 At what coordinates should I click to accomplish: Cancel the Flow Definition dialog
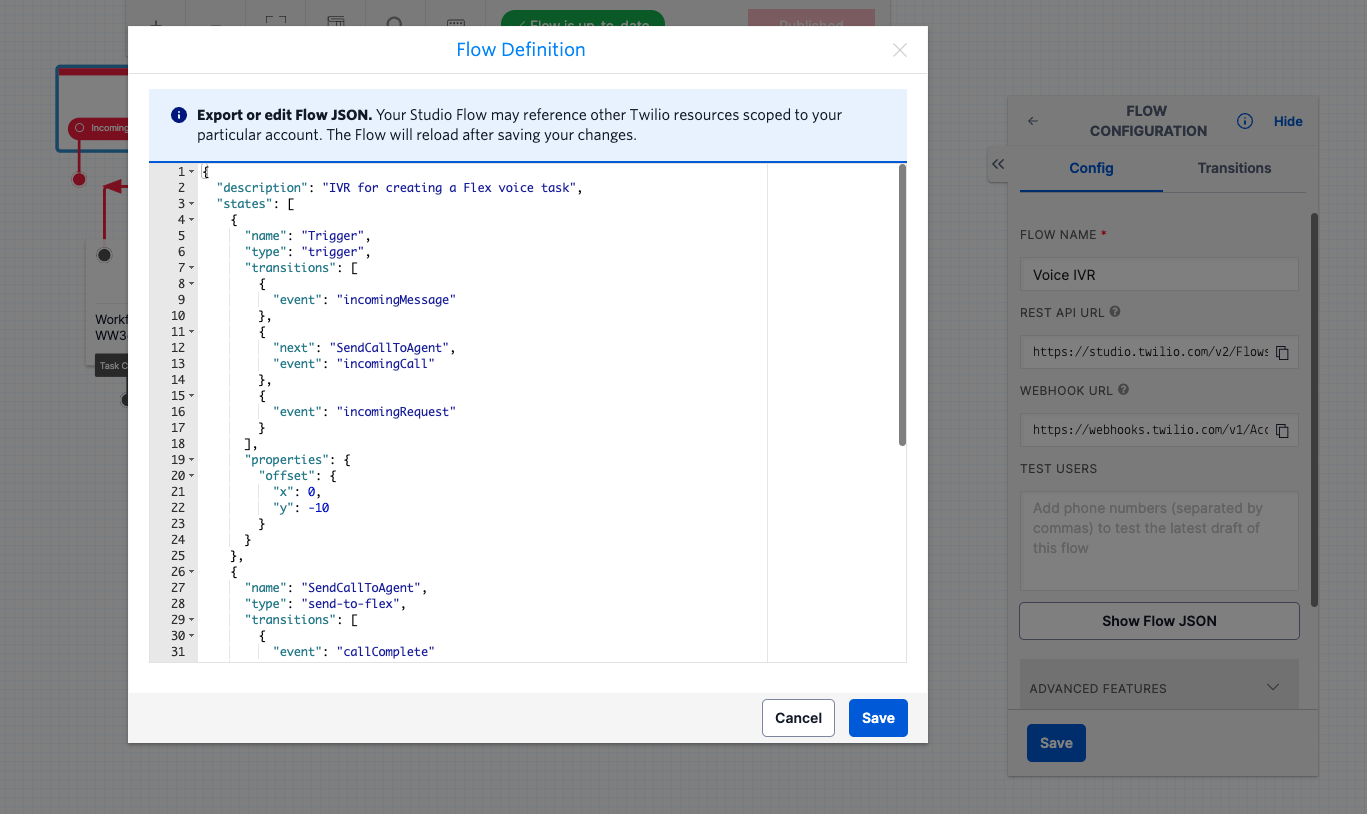point(798,718)
